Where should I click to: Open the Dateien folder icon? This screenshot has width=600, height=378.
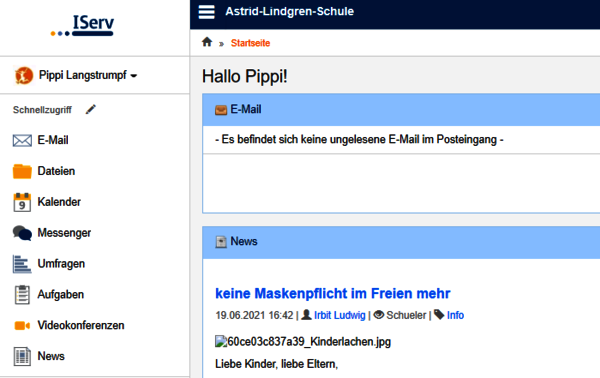[22, 171]
